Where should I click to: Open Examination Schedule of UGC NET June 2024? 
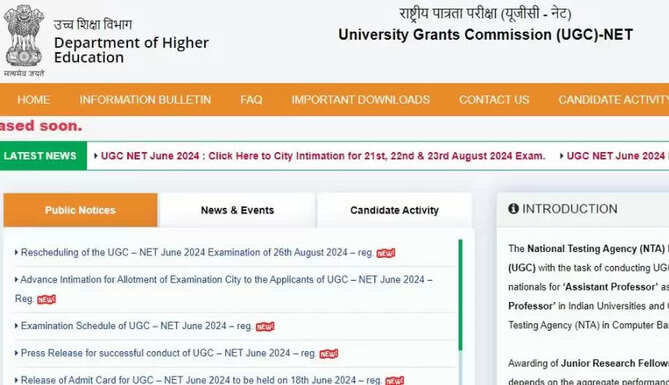[137, 326]
